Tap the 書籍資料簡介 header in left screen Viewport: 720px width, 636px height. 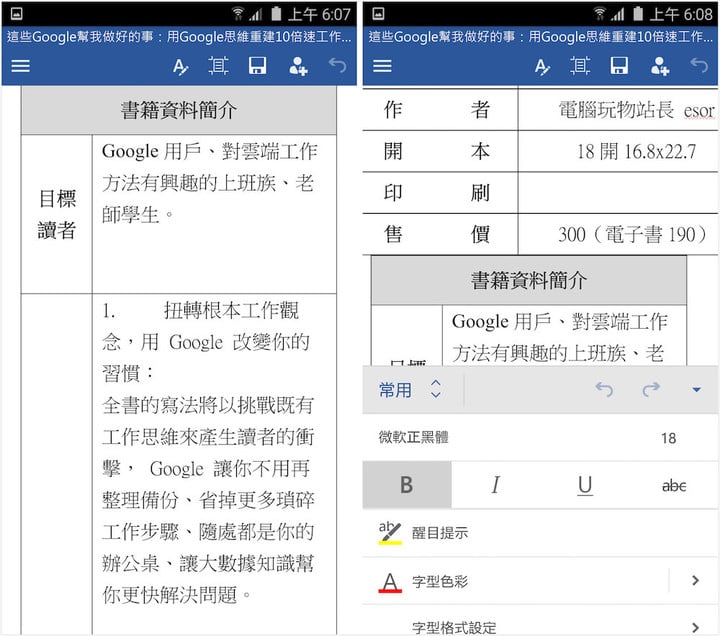[179, 110]
